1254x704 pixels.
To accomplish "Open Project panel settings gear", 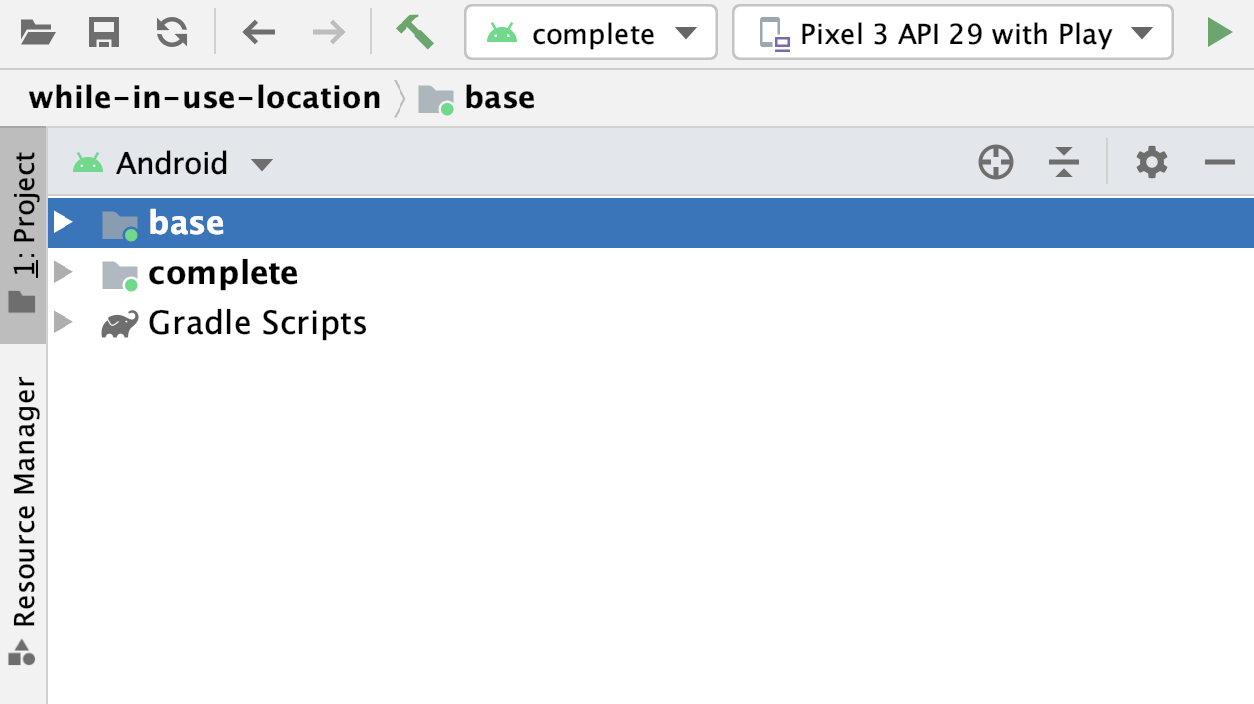I will point(1152,162).
